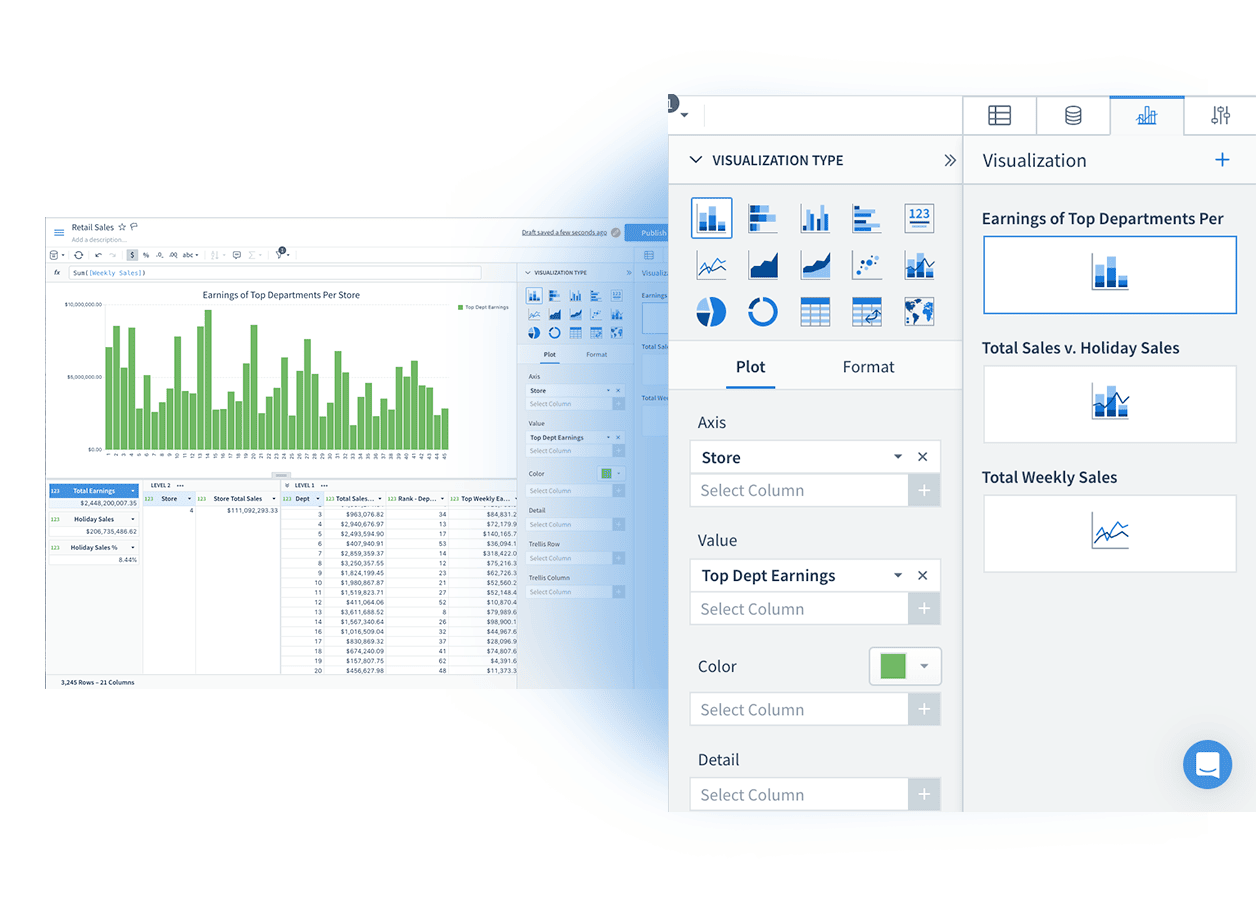Select stacked area chart in large panel
Viewport: 1259px width, 906px height.
pos(815,265)
